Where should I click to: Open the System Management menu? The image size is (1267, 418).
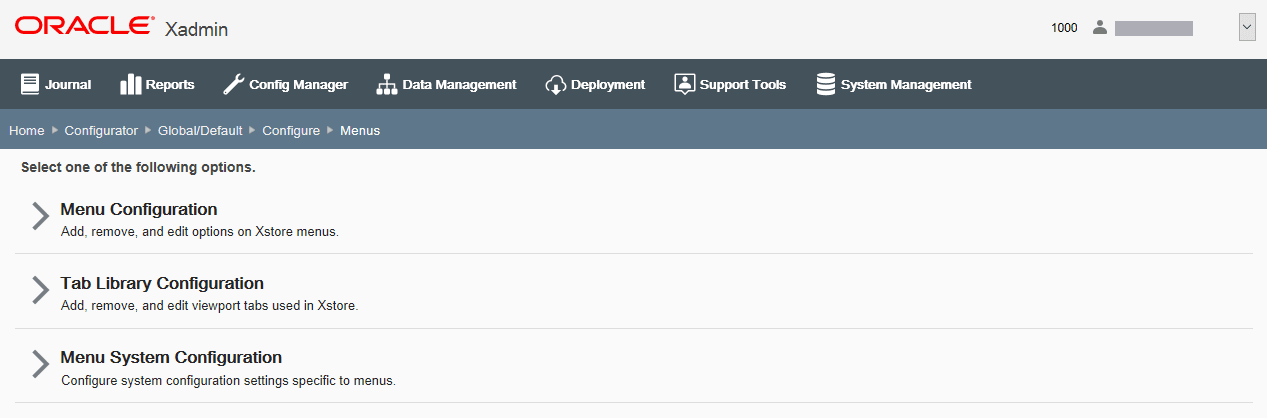(x=894, y=85)
